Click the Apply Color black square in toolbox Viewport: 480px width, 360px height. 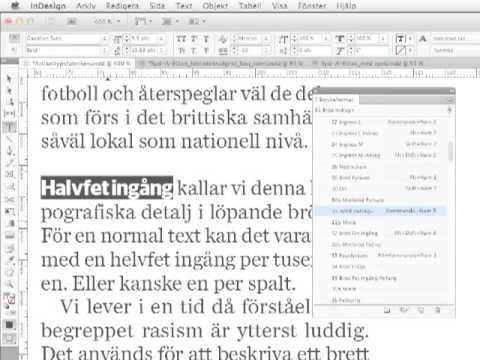10,324
